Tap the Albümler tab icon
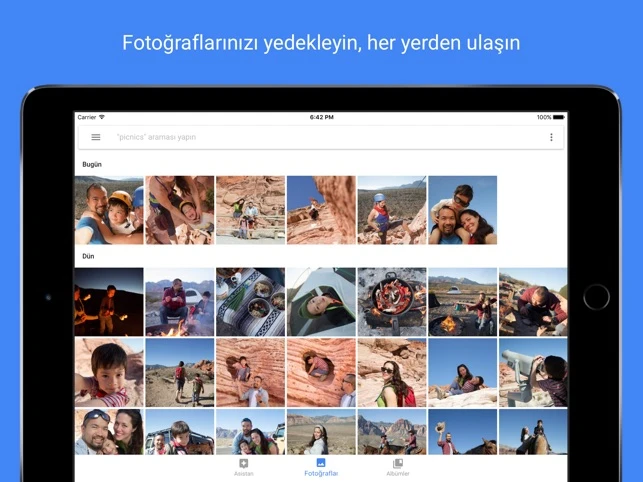Screen dimensions: 643x482 (398, 464)
